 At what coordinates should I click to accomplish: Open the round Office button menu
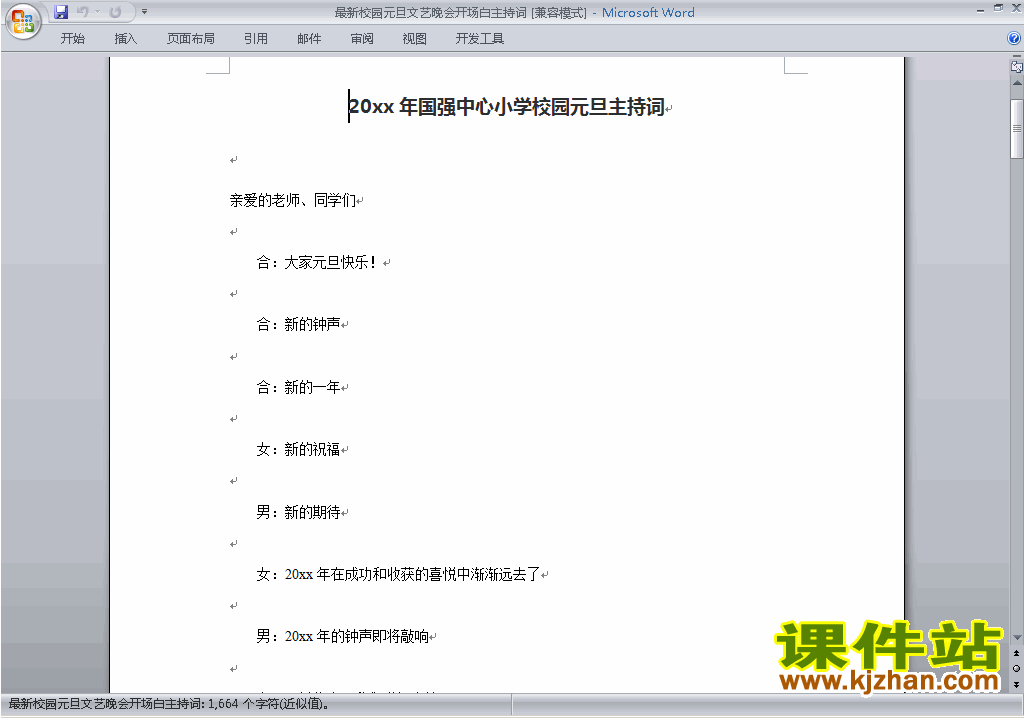pos(23,21)
